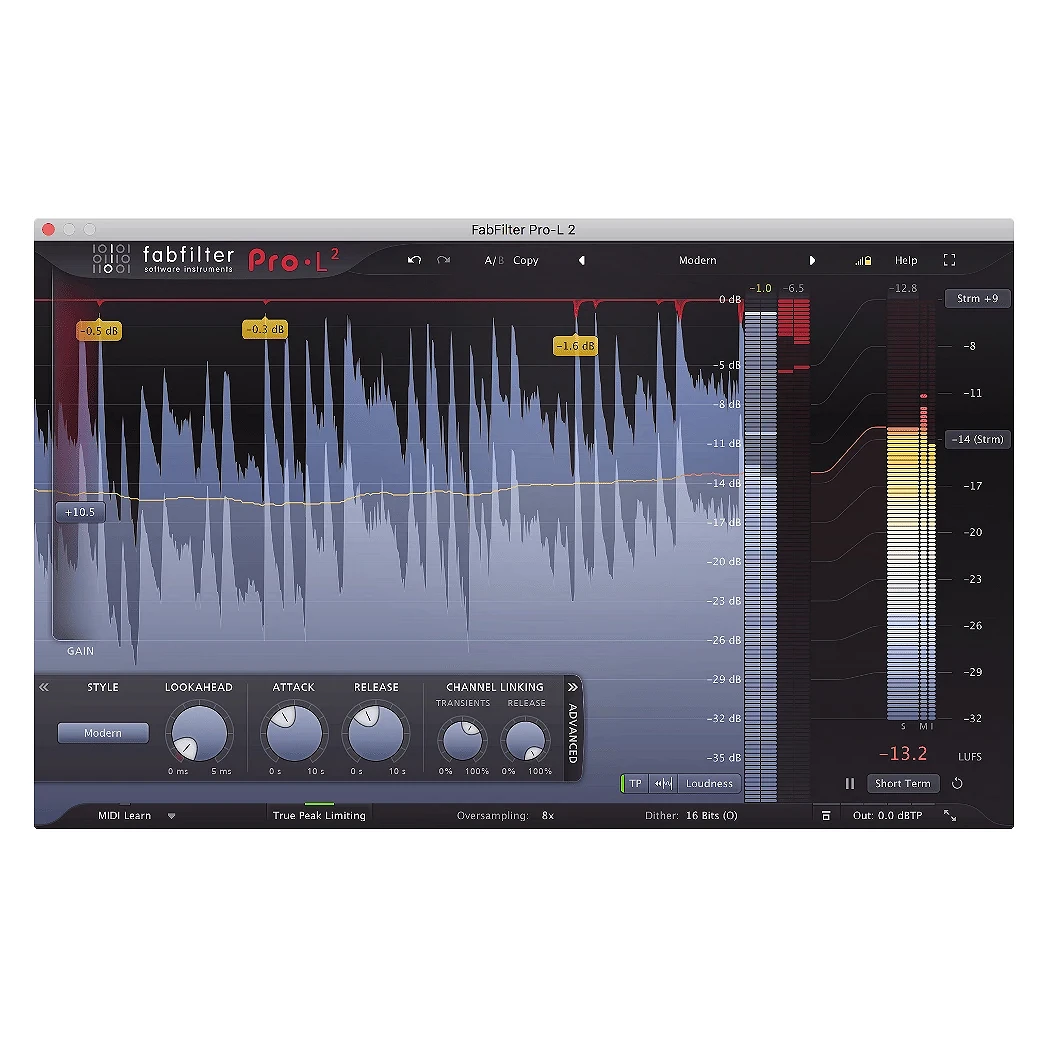Click the Copy button in header

(x=525, y=260)
